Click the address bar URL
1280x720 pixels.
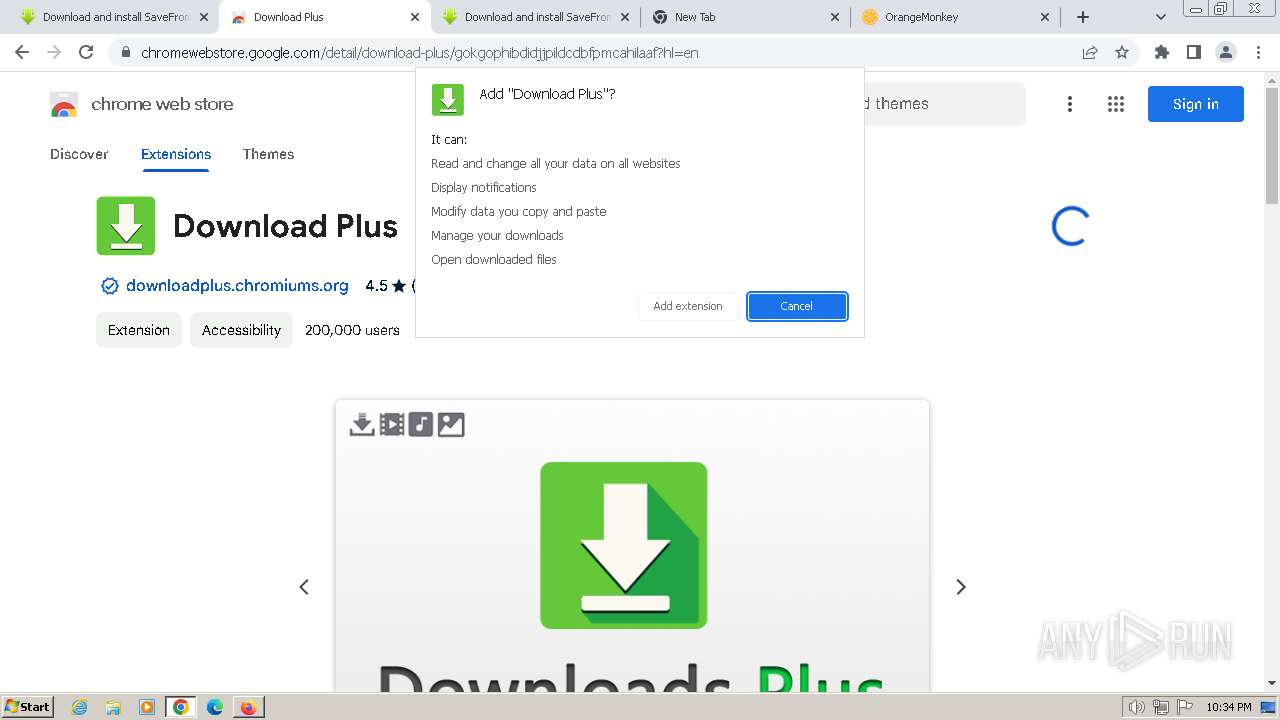tap(420, 52)
